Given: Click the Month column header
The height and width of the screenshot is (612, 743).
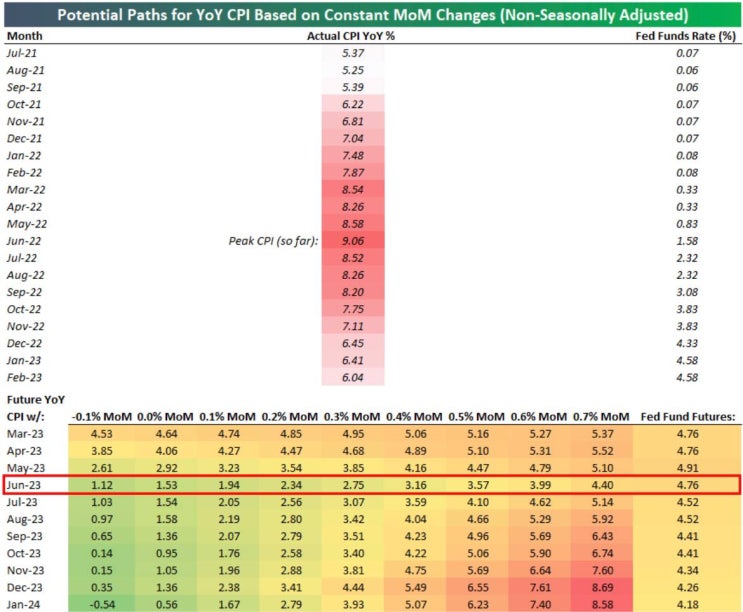Looking at the screenshot, I should 25,36.
